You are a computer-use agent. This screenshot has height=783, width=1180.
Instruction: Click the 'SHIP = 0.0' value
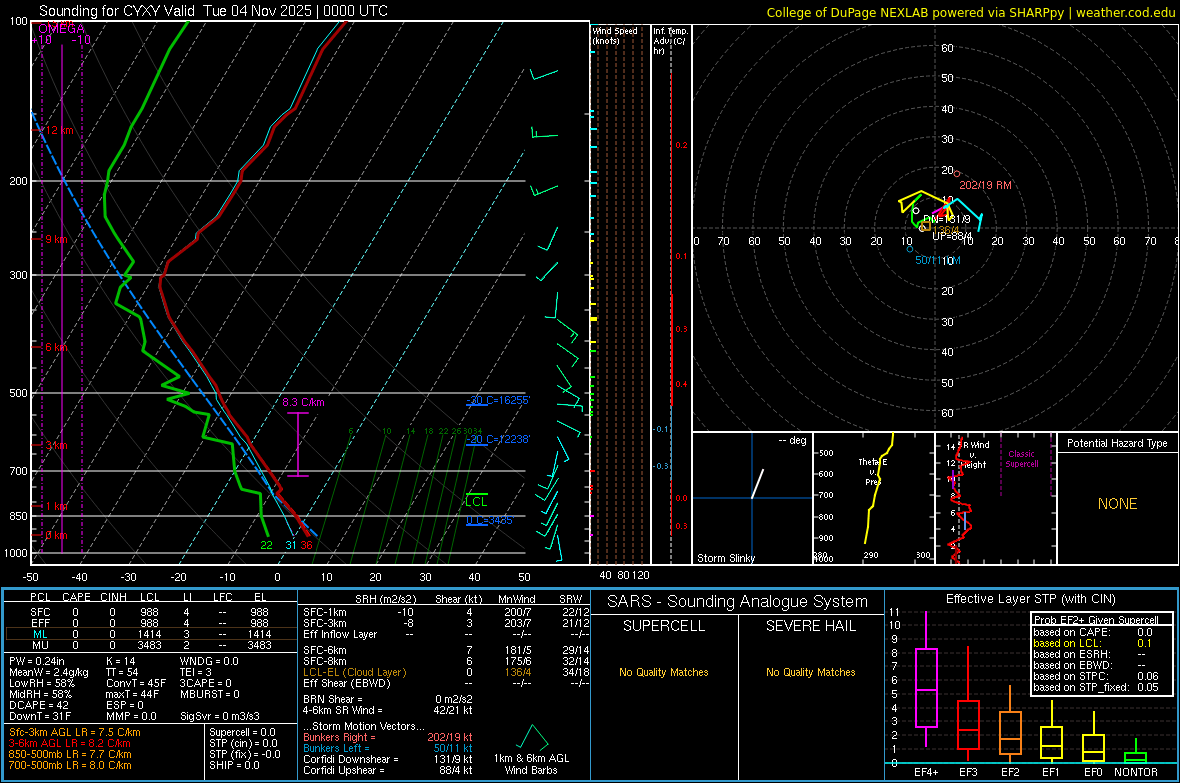tap(234, 765)
